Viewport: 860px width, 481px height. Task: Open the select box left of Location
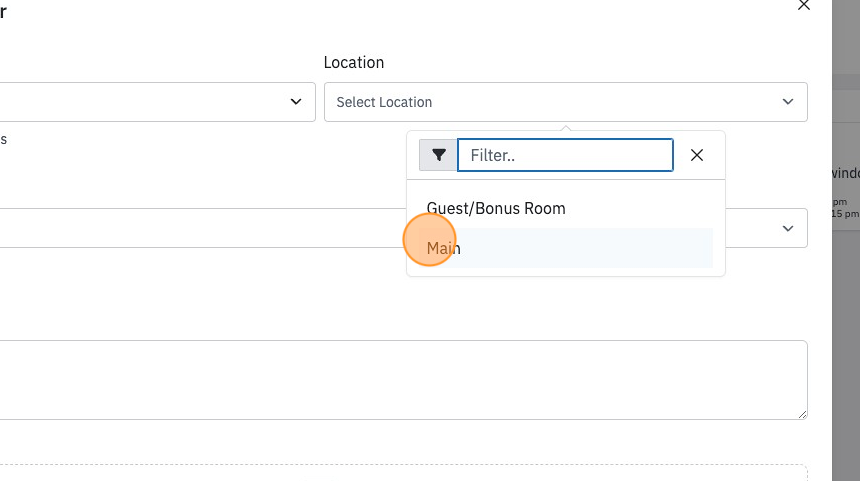157,102
